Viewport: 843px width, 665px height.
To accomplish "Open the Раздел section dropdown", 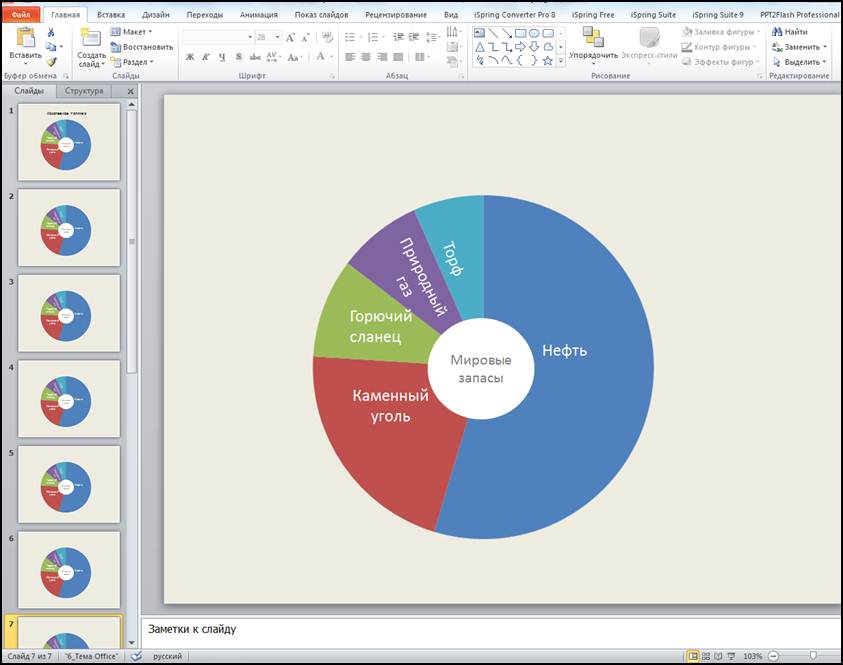I will [x=132, y=62].
